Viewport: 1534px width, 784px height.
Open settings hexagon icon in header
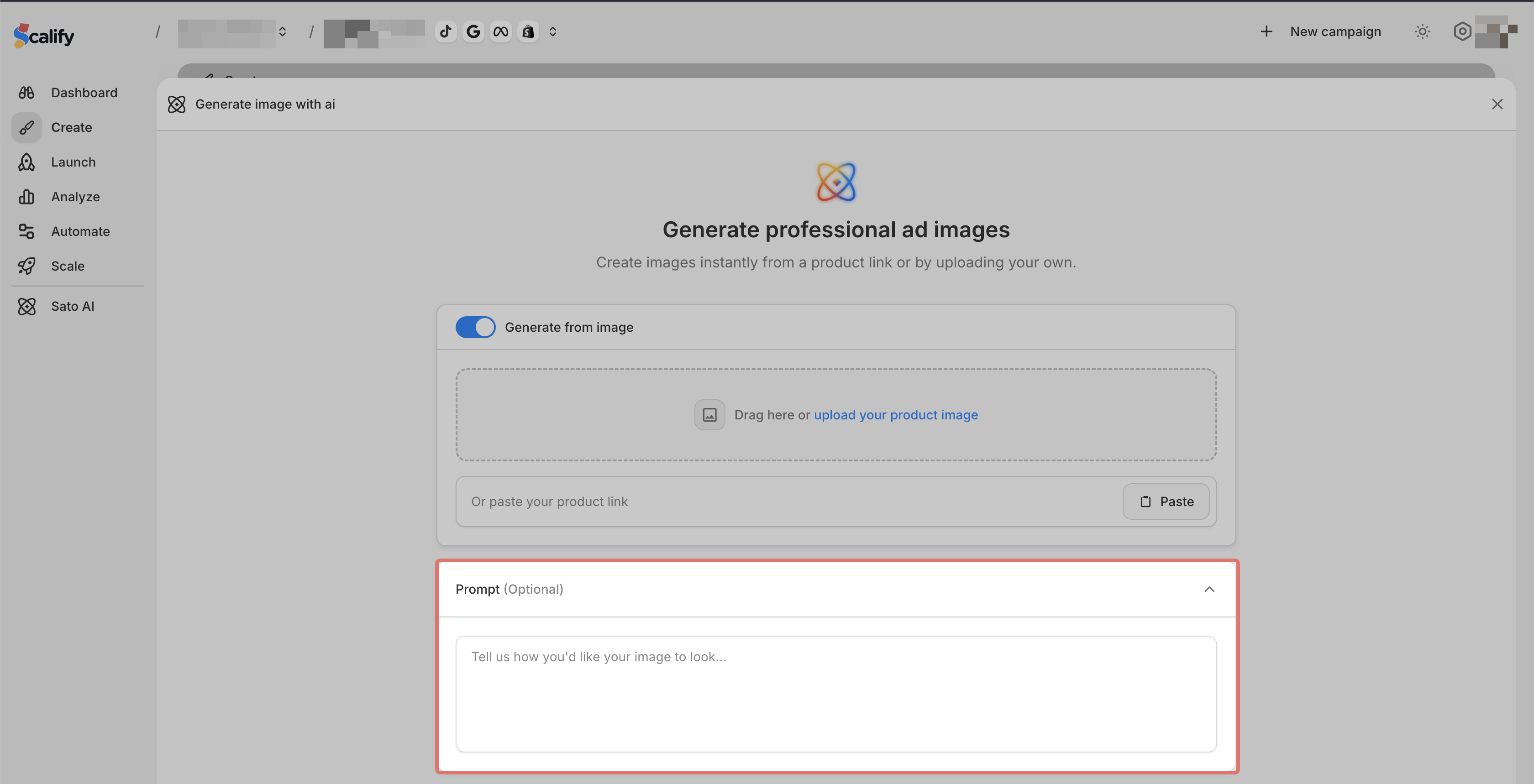1462,31
